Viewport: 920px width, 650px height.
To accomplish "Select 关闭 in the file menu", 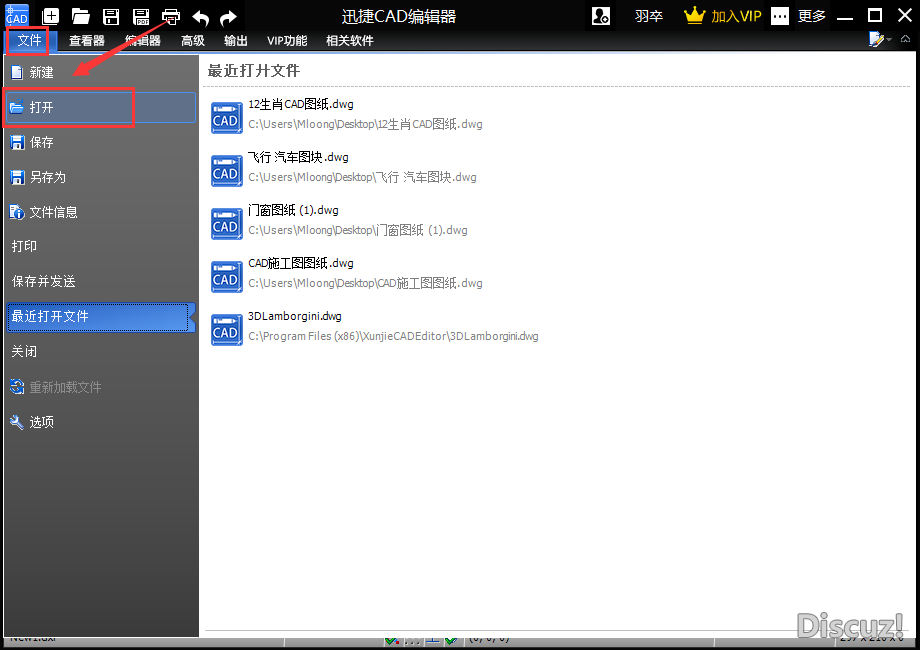I will click(x=25, y=352).
